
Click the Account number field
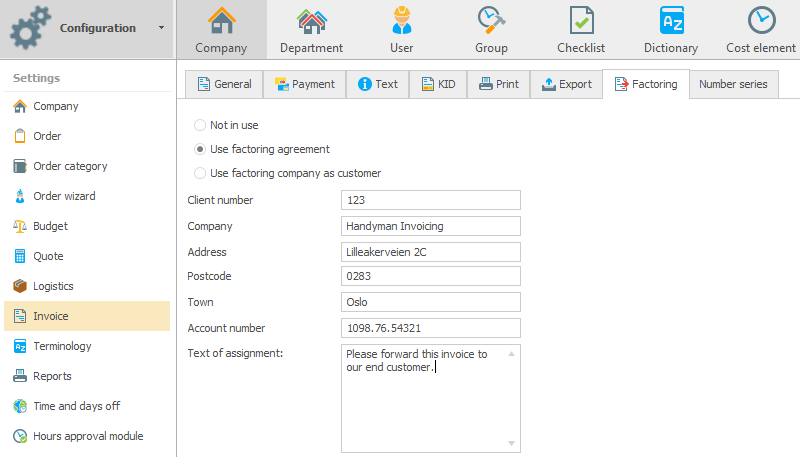tap(431, 328)
